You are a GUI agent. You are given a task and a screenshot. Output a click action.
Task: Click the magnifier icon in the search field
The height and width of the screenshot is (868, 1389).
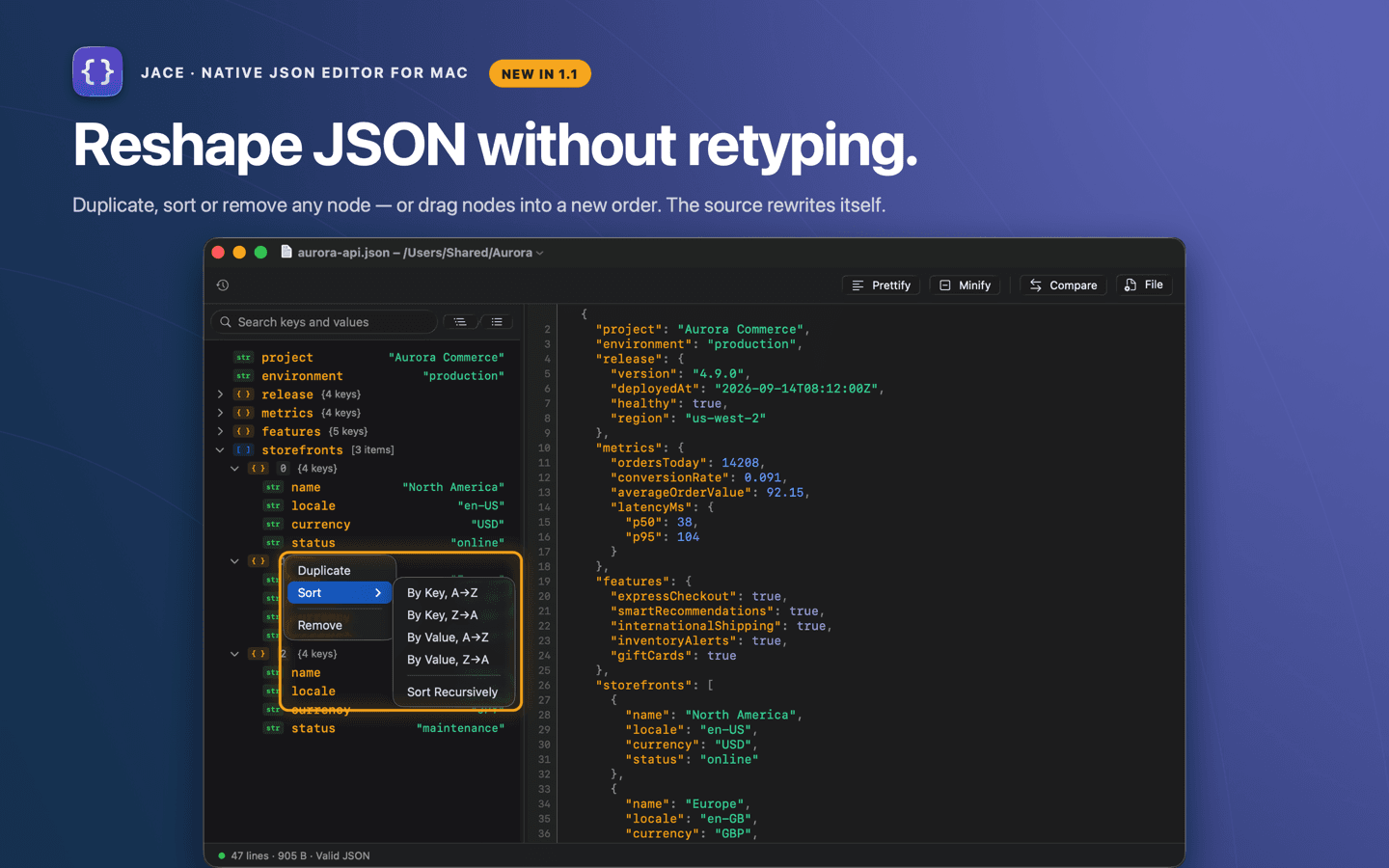click(226, 322)
